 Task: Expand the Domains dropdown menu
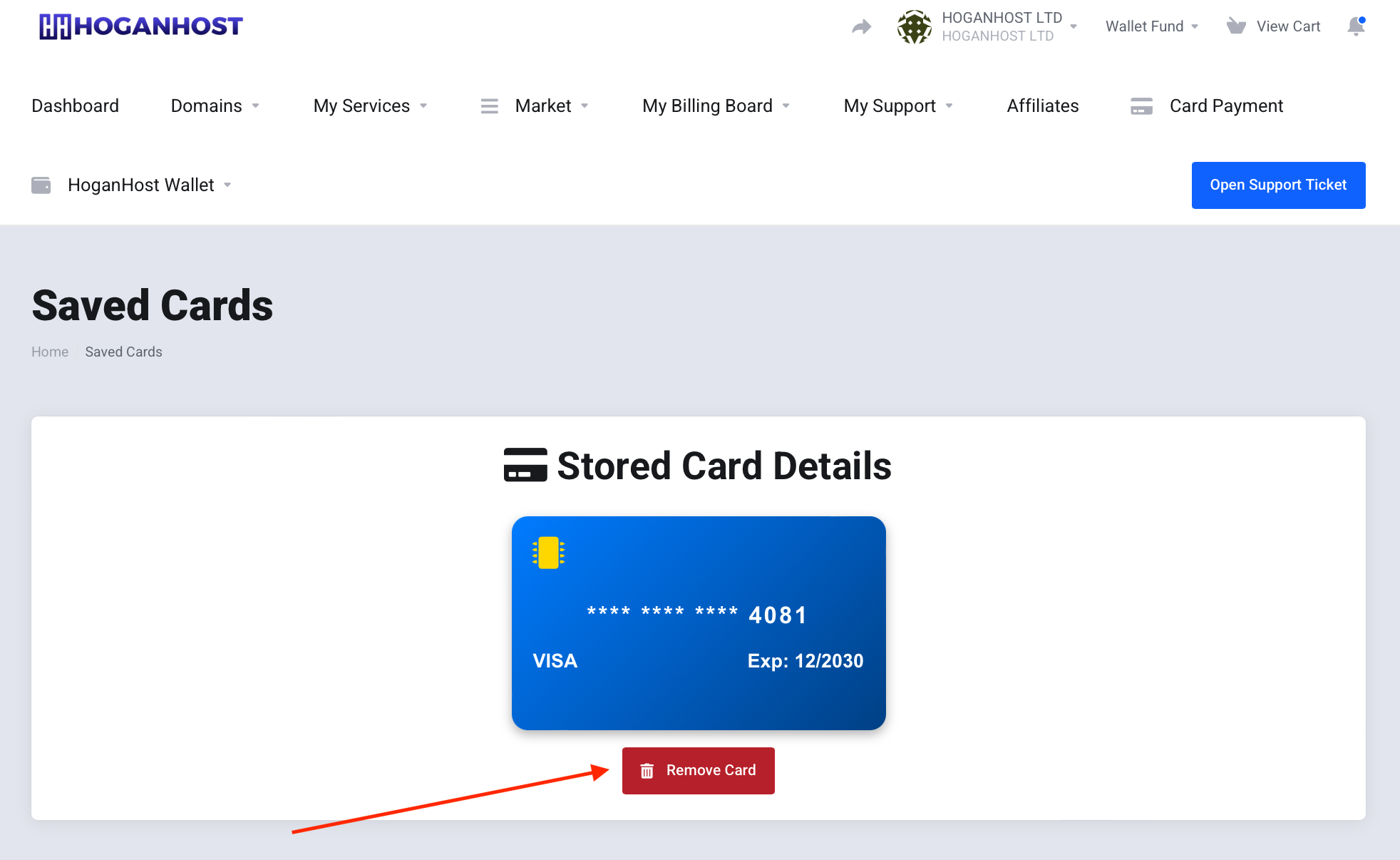pos(215,106)
